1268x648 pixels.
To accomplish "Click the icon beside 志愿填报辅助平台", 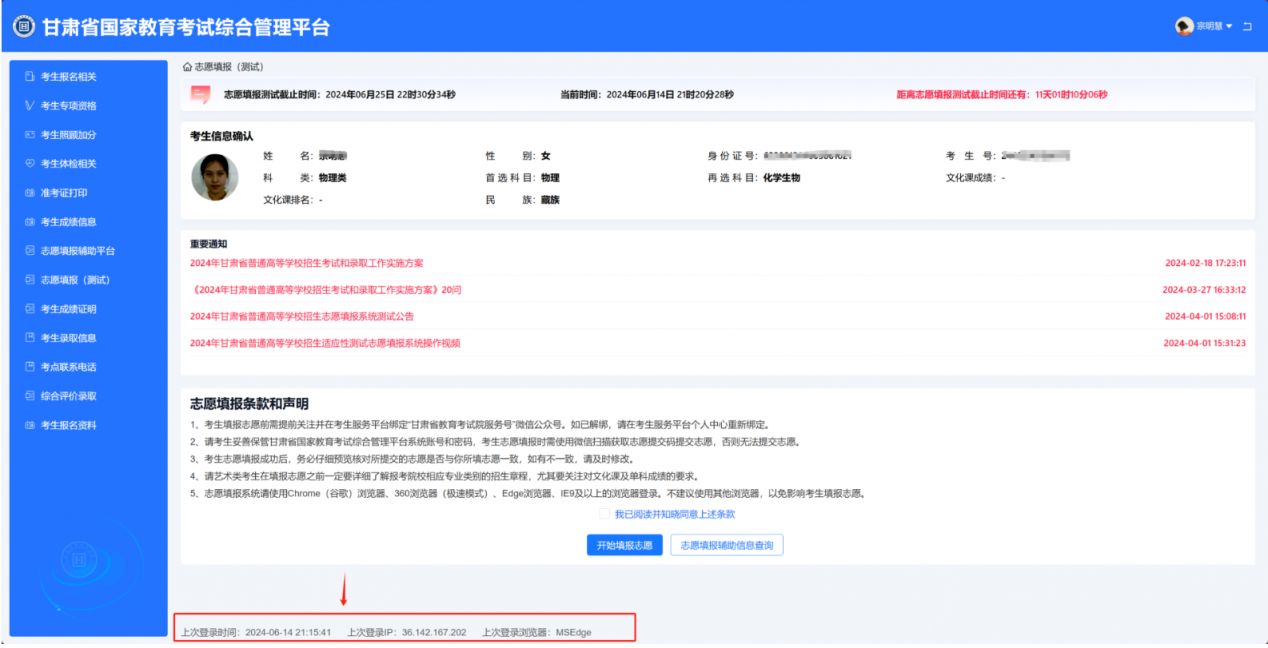I will tap(30, 250).
